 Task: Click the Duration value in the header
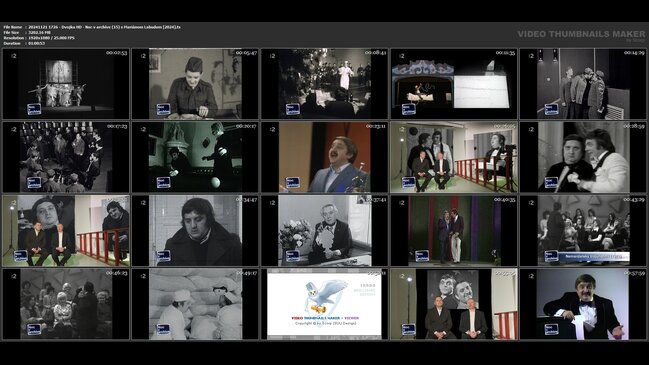[36, 43]
